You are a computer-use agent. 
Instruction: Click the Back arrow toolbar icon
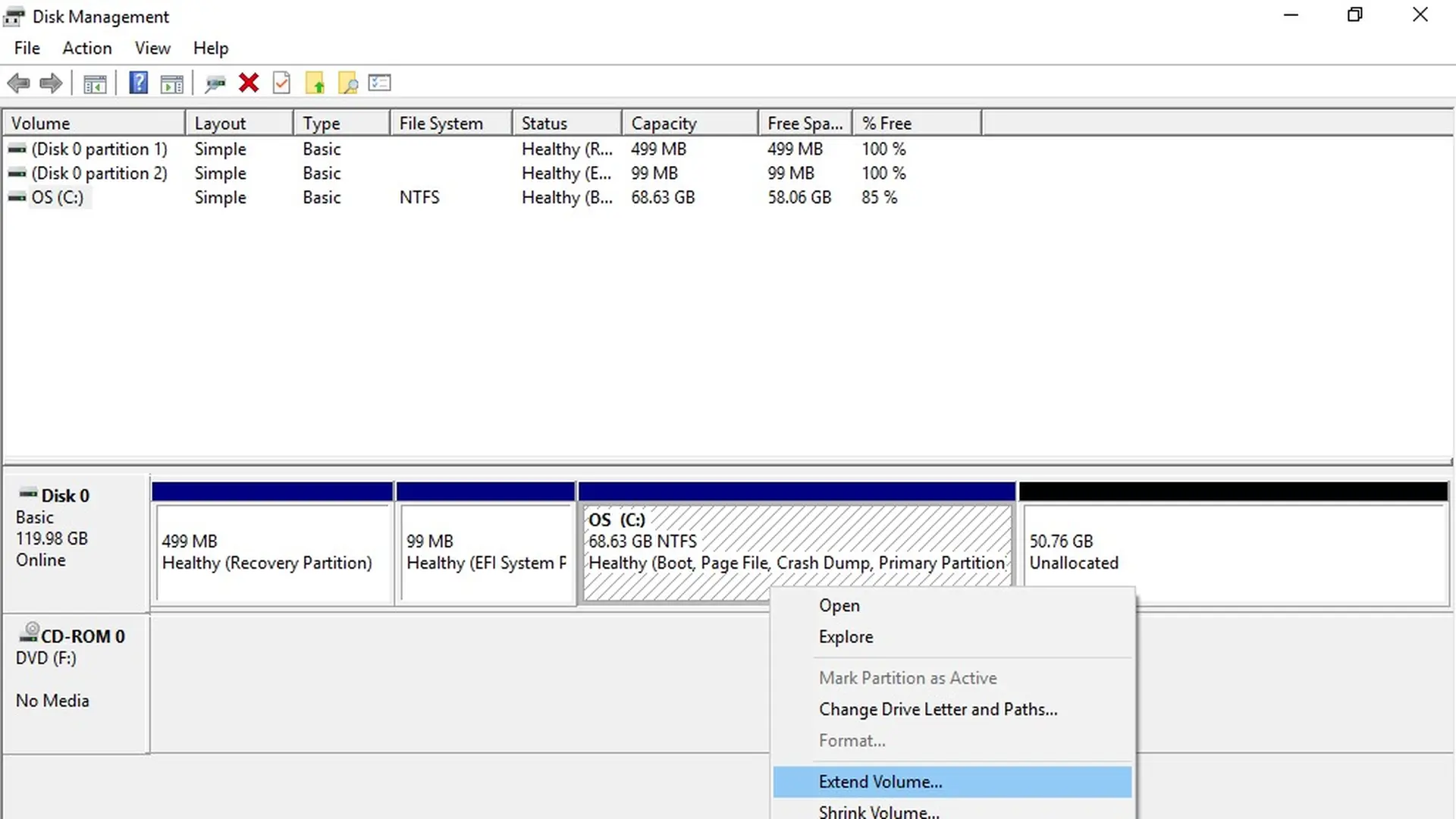coord(18,83)
